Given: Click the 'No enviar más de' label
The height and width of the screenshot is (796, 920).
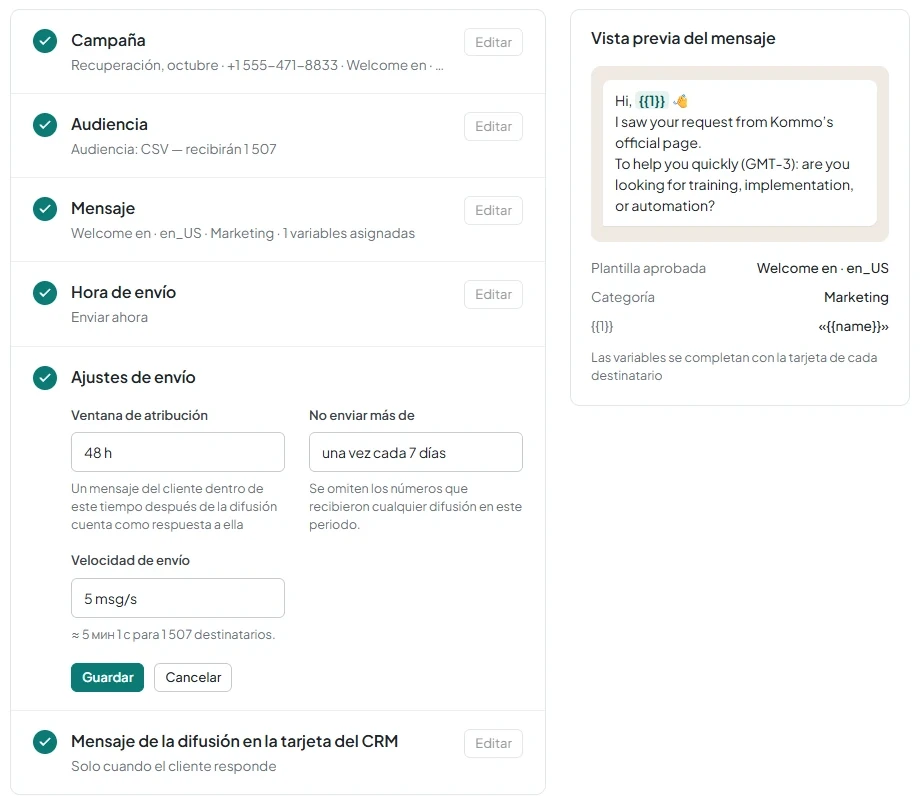Looking at the screenshot, I should [362, 415].
